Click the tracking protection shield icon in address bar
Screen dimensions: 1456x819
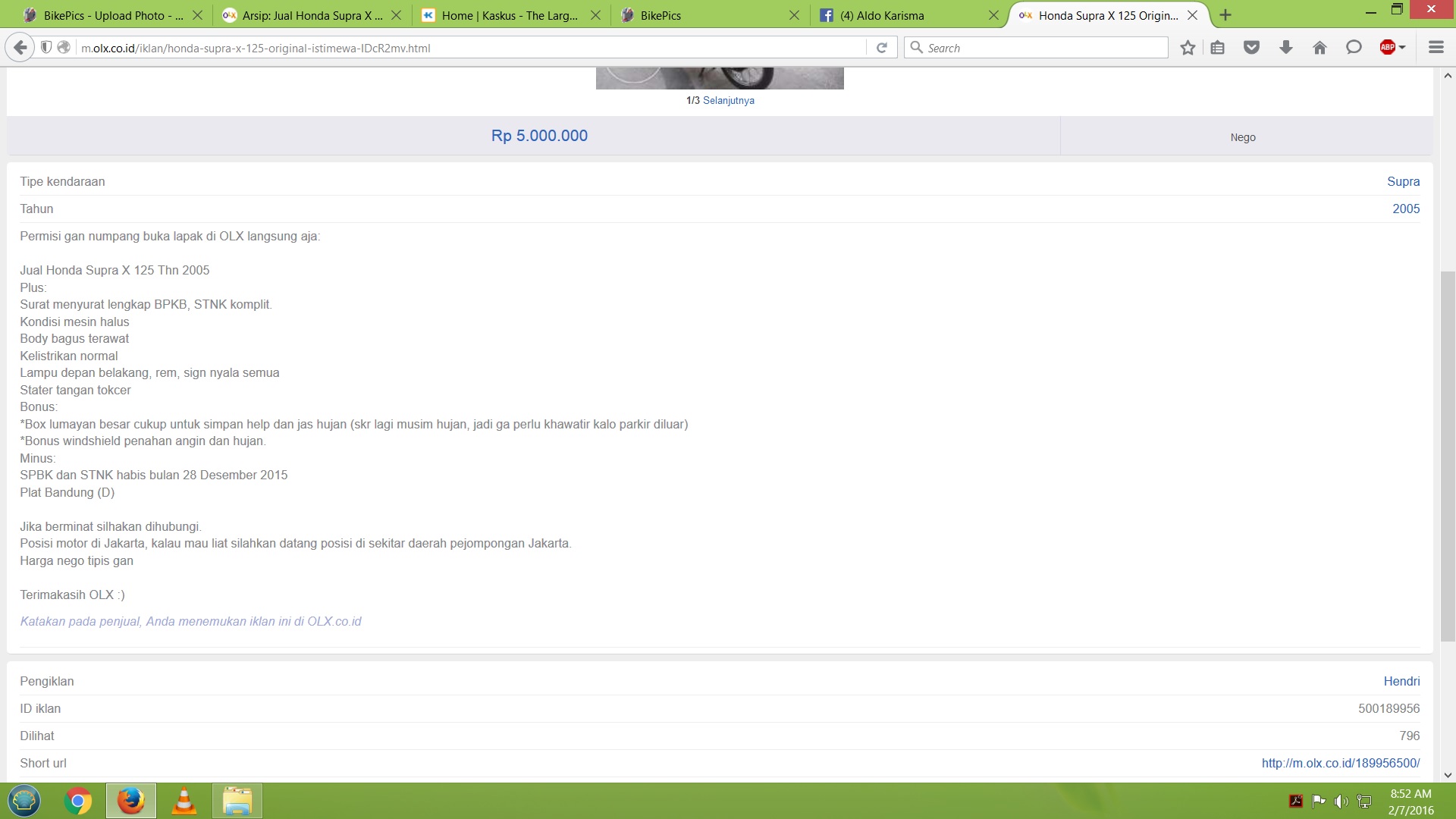[46, 48]
